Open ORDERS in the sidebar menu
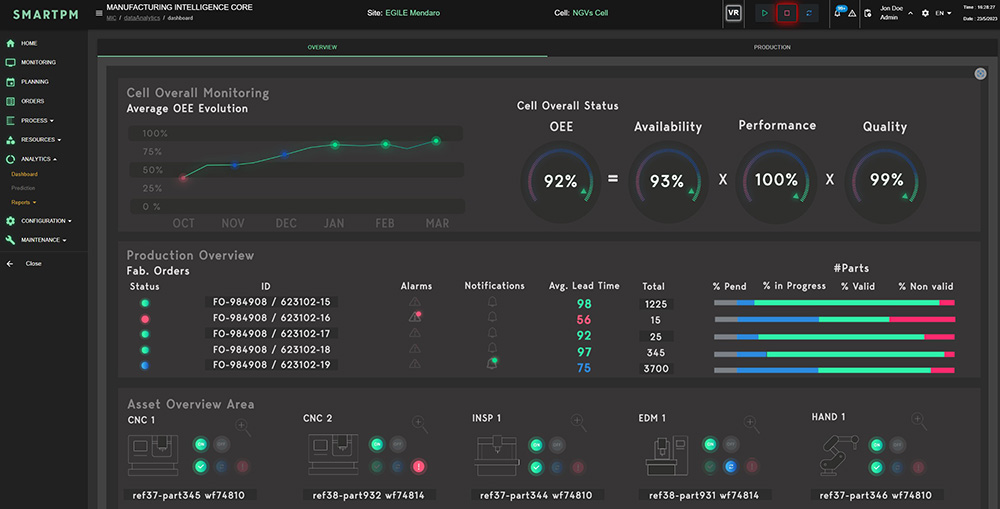Image resolution: width=1000 pixels, height=509 pixels. click(32, 101)
